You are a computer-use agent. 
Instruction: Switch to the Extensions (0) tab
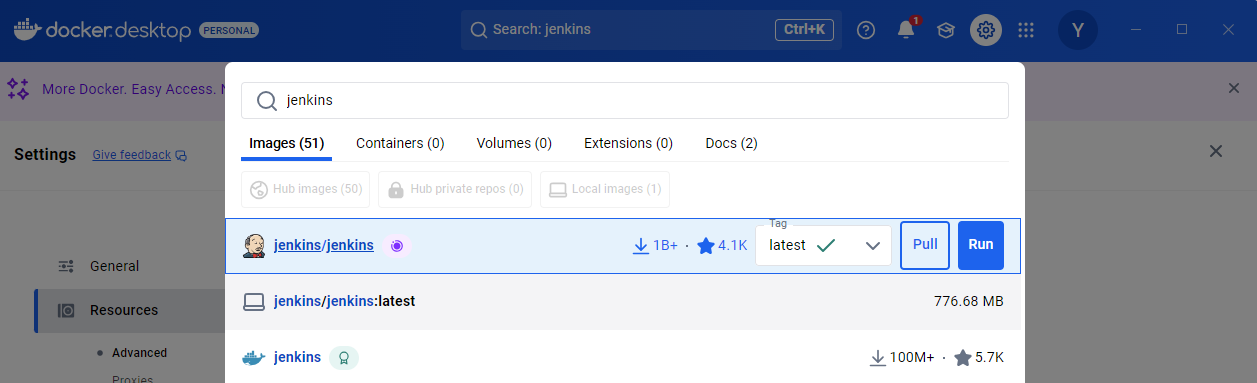(x=628, y=143)
